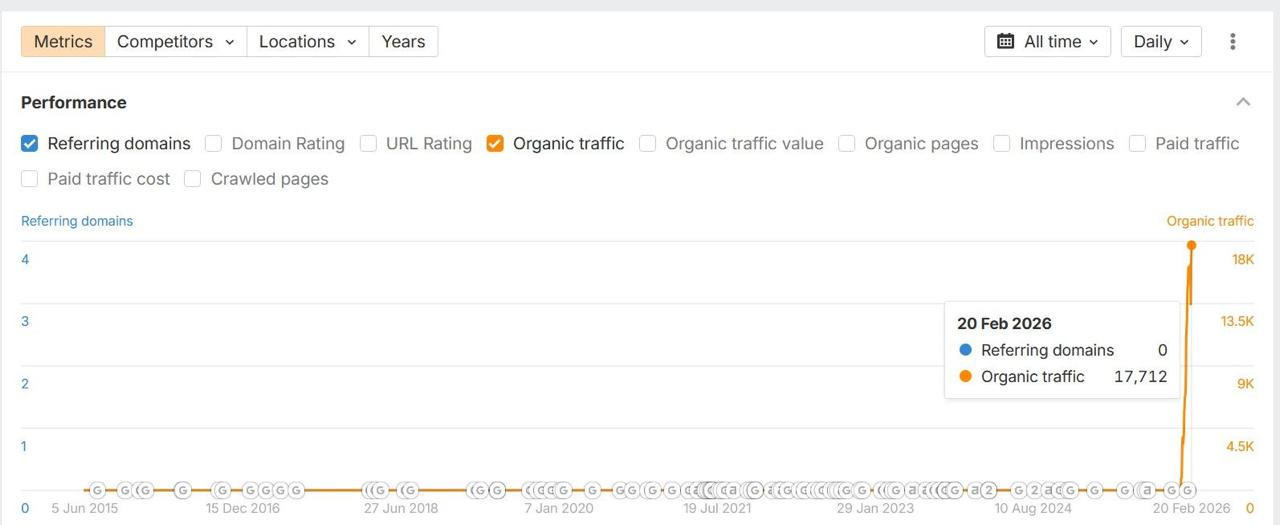The height and width of the screenshot is (525, 1280).
Task: Click the Google marker above 27 Jun 2018 label
Action: click(408, 490)
